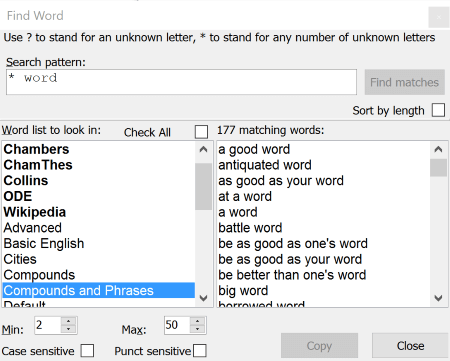Decrease the Min value with down arrow

[x=68, y=329]
